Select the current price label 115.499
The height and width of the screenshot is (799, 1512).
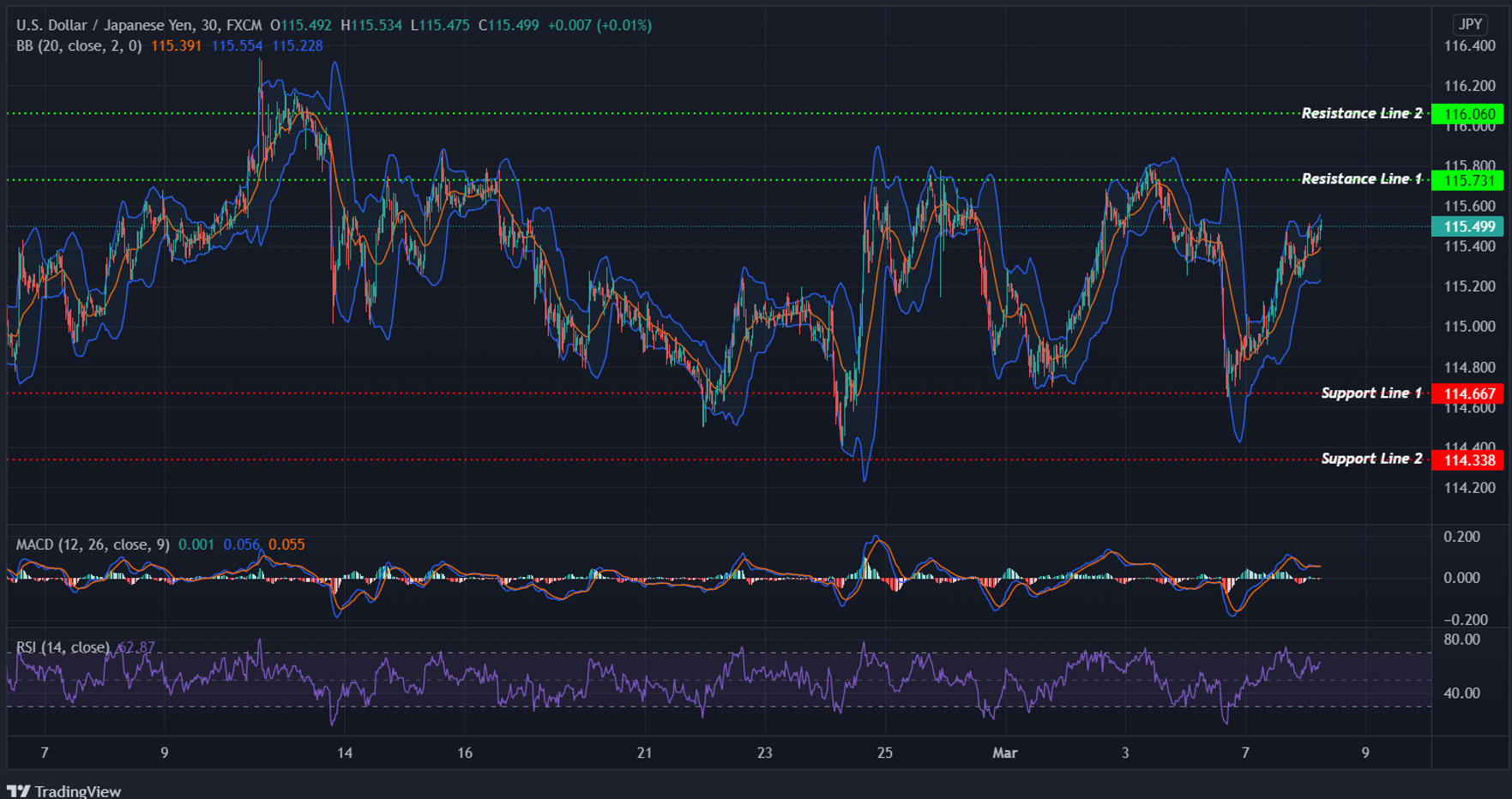click(x=1468, y=225)
